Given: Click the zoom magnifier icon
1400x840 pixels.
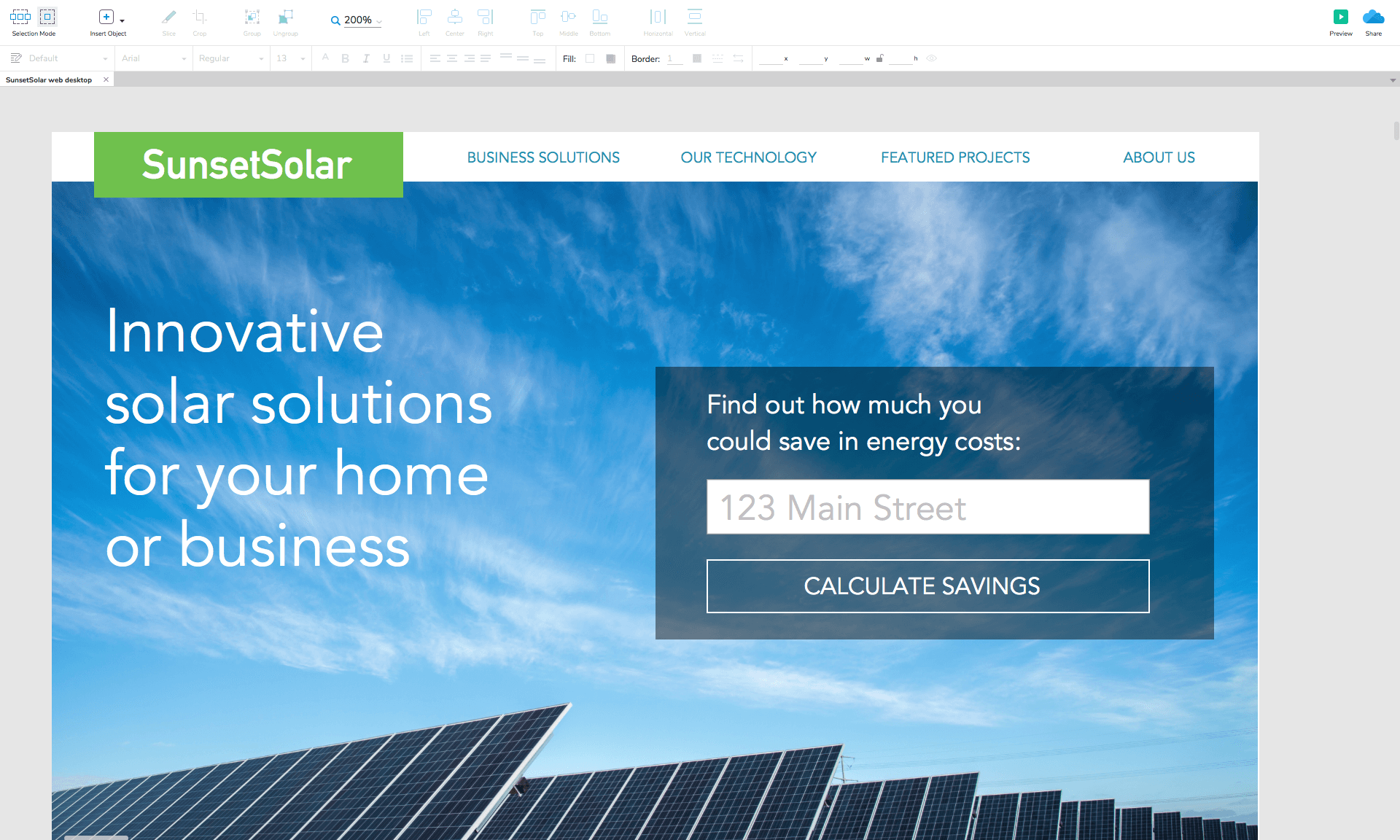Looking at the screenshot, I should [335, 20].
